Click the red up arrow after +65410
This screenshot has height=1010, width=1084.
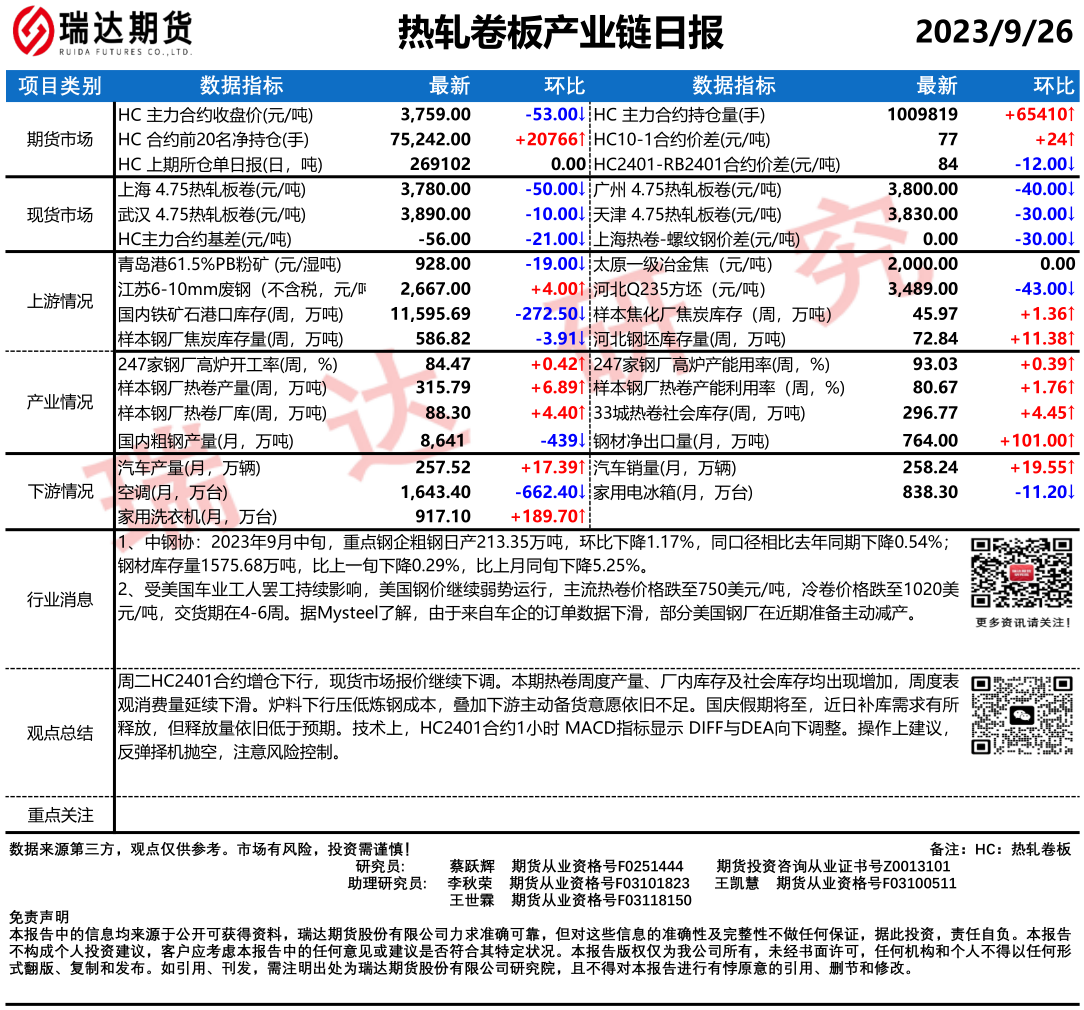(1071, 115)
